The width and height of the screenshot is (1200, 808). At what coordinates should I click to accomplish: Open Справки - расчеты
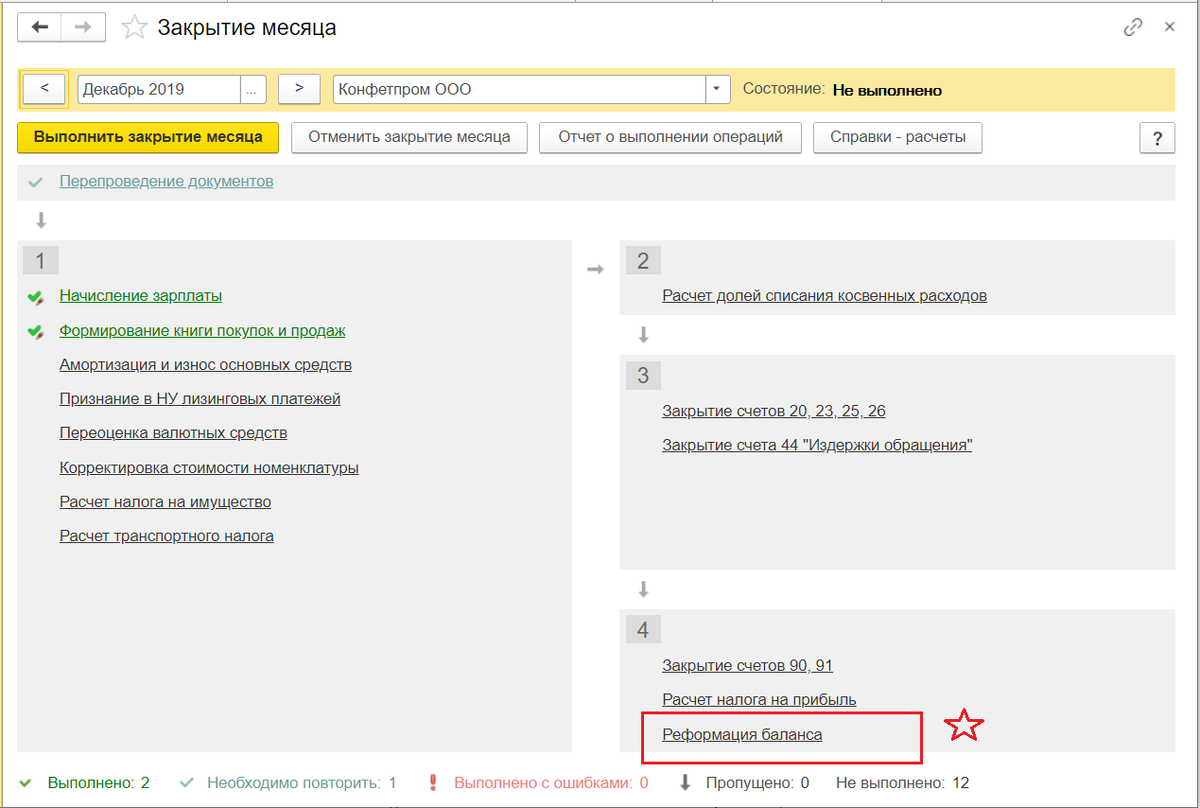(897, 138)
